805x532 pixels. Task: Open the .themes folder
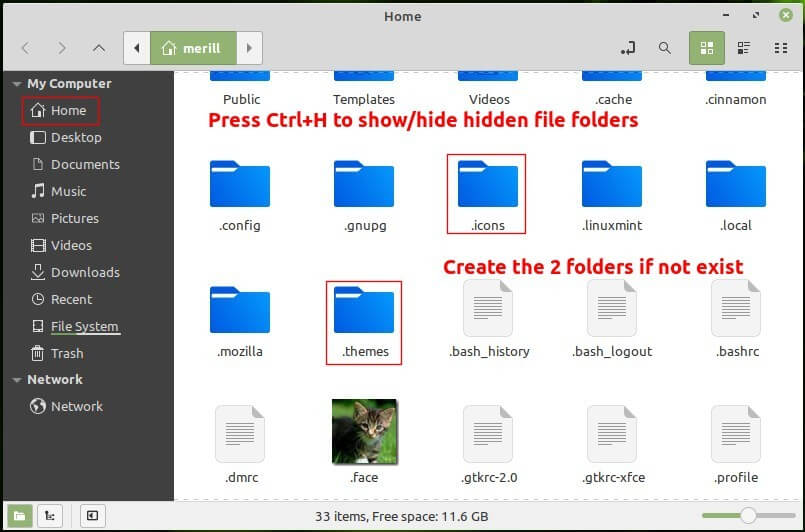click(364, 312)
